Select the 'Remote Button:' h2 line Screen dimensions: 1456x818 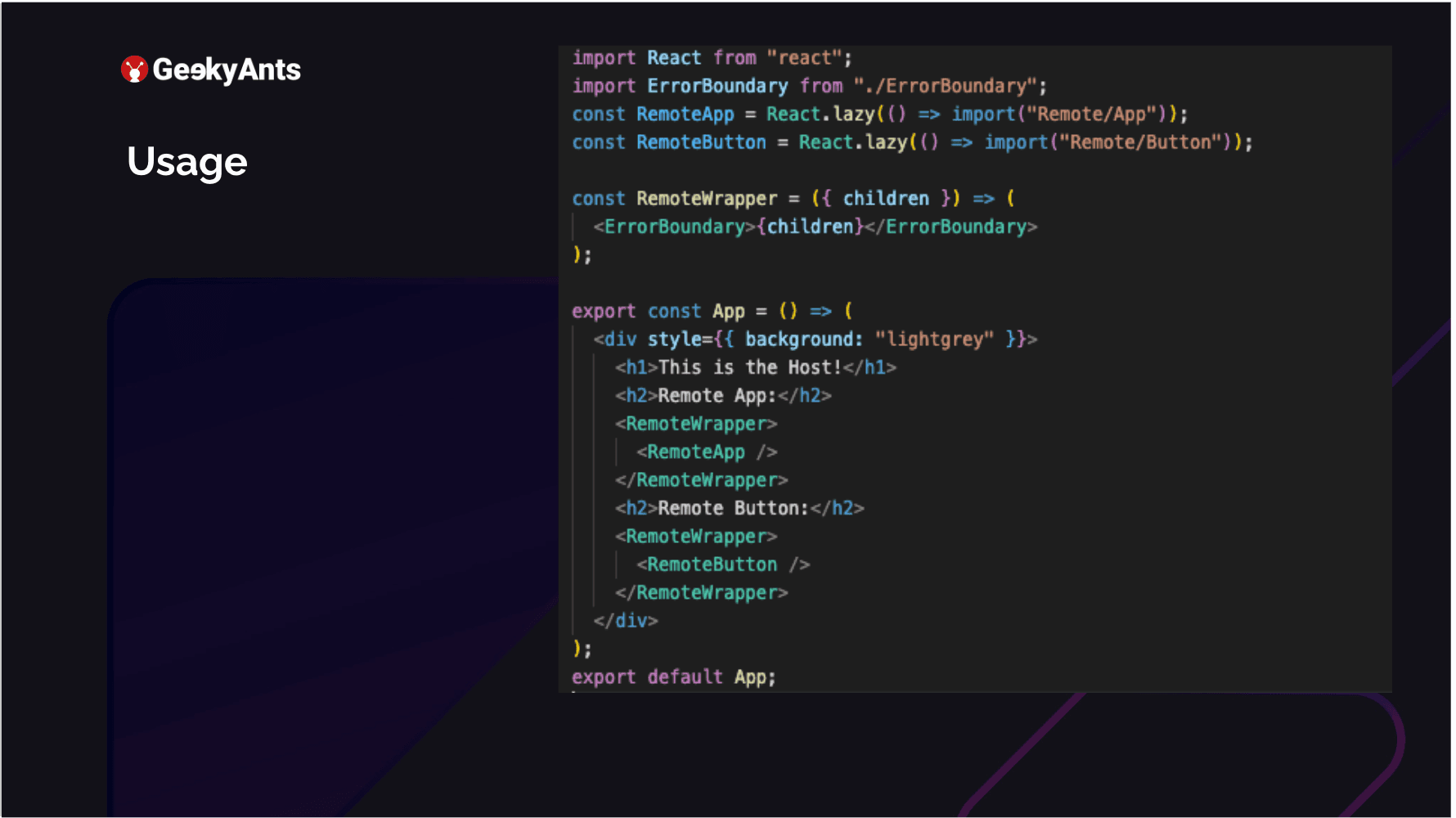coord(740,507)
